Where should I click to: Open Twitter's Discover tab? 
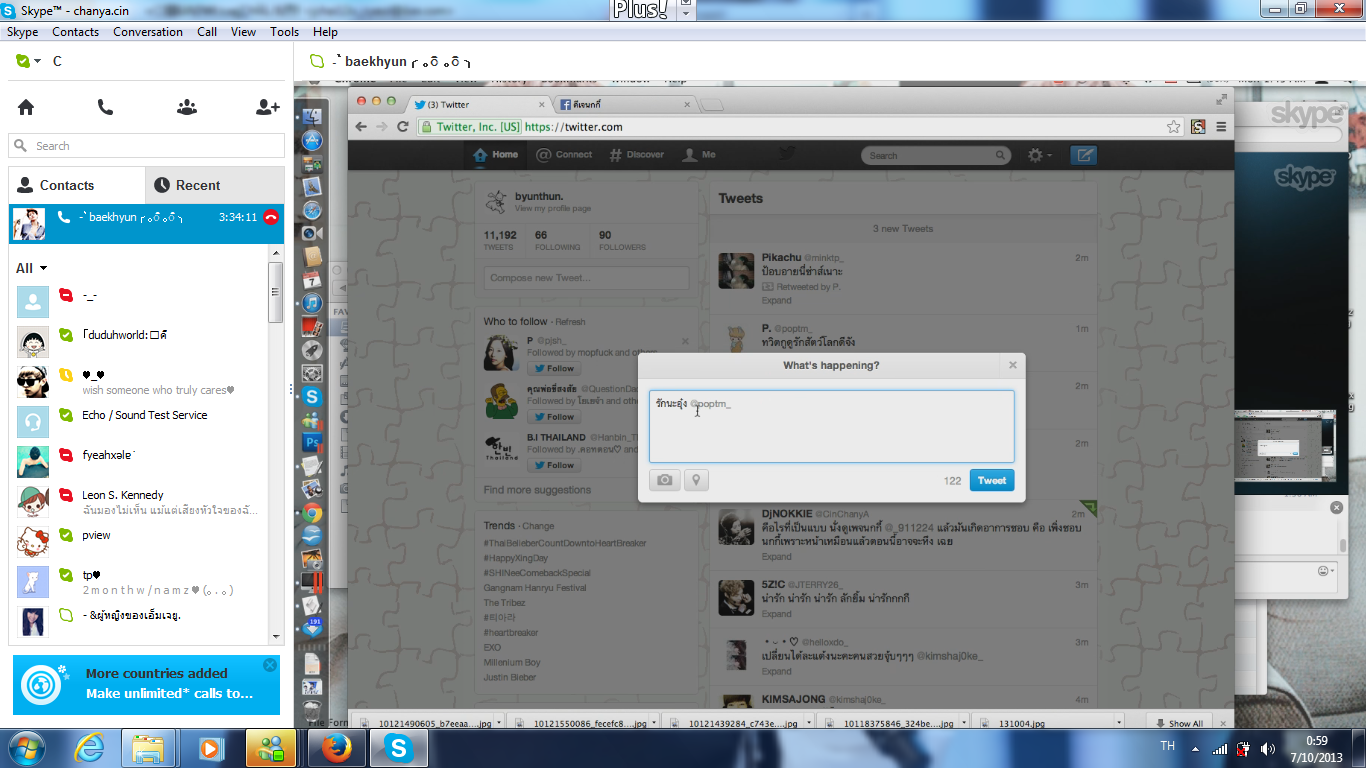point(637,155)
